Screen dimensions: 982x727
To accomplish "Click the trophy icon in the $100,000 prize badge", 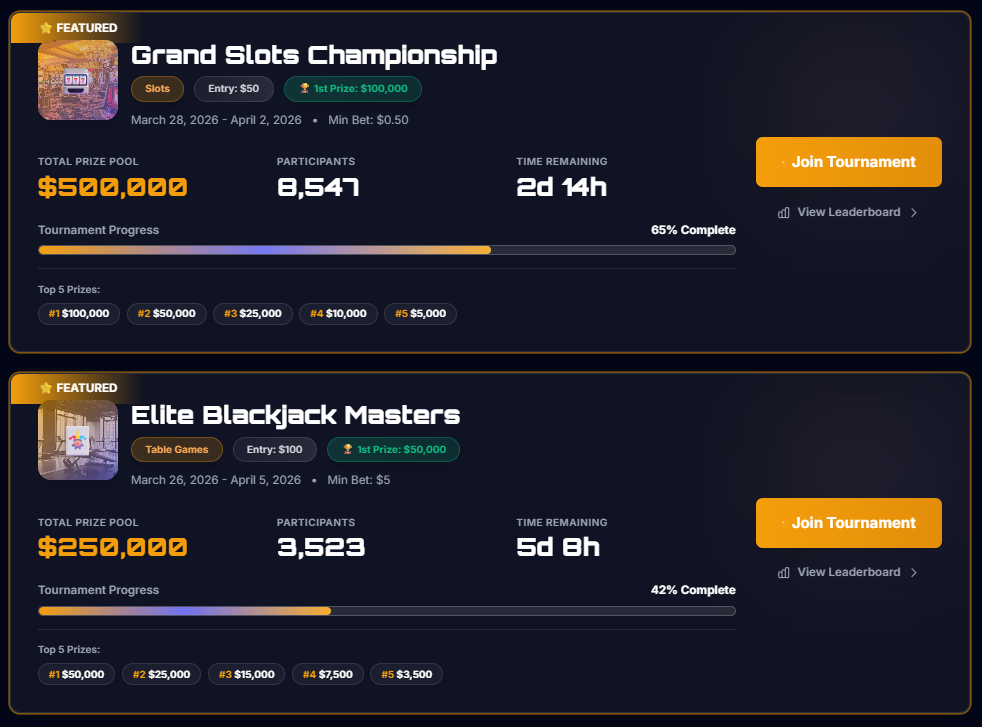I will pos(304,88).
